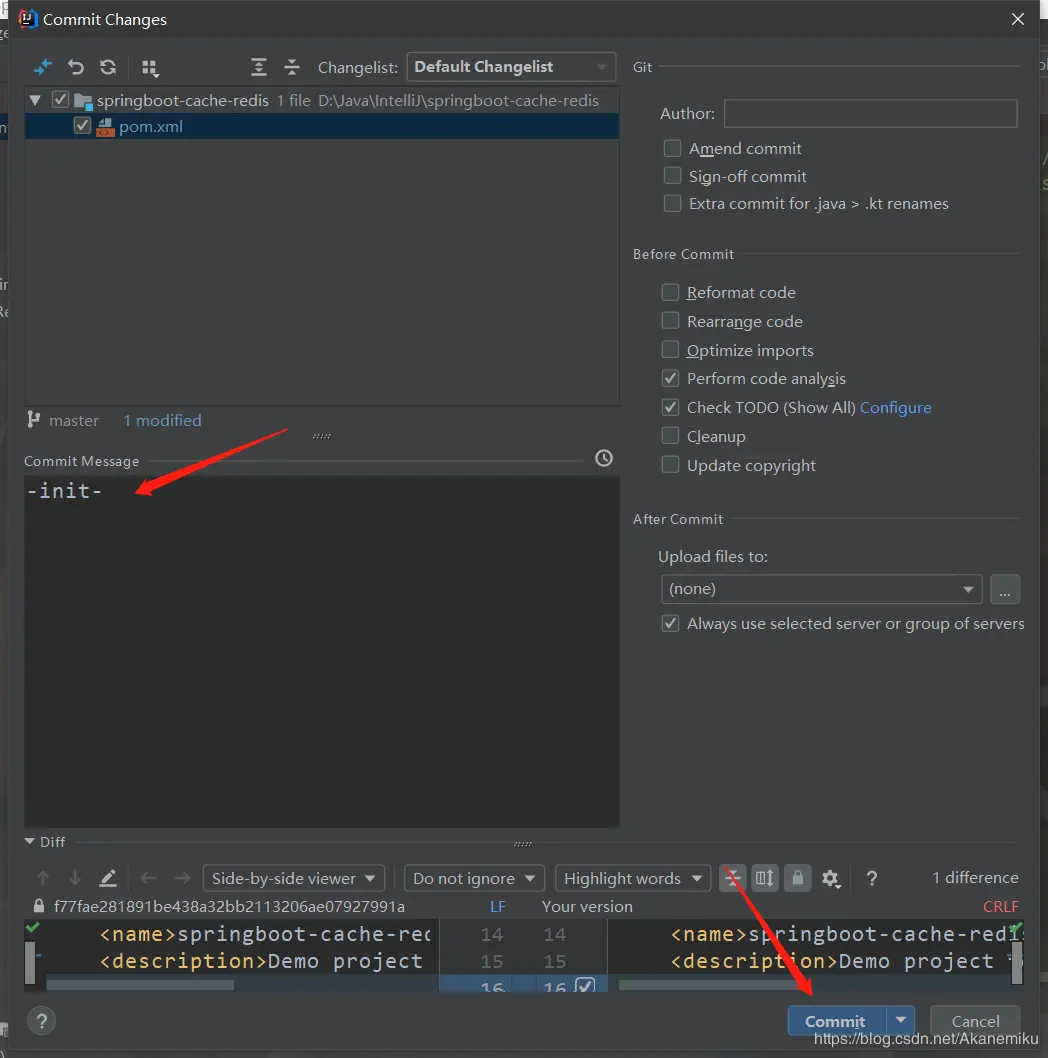The width and height of the screenshot is (1048, 1058).
Task: Open diff settings gear icon
Action: click(830, 878)
